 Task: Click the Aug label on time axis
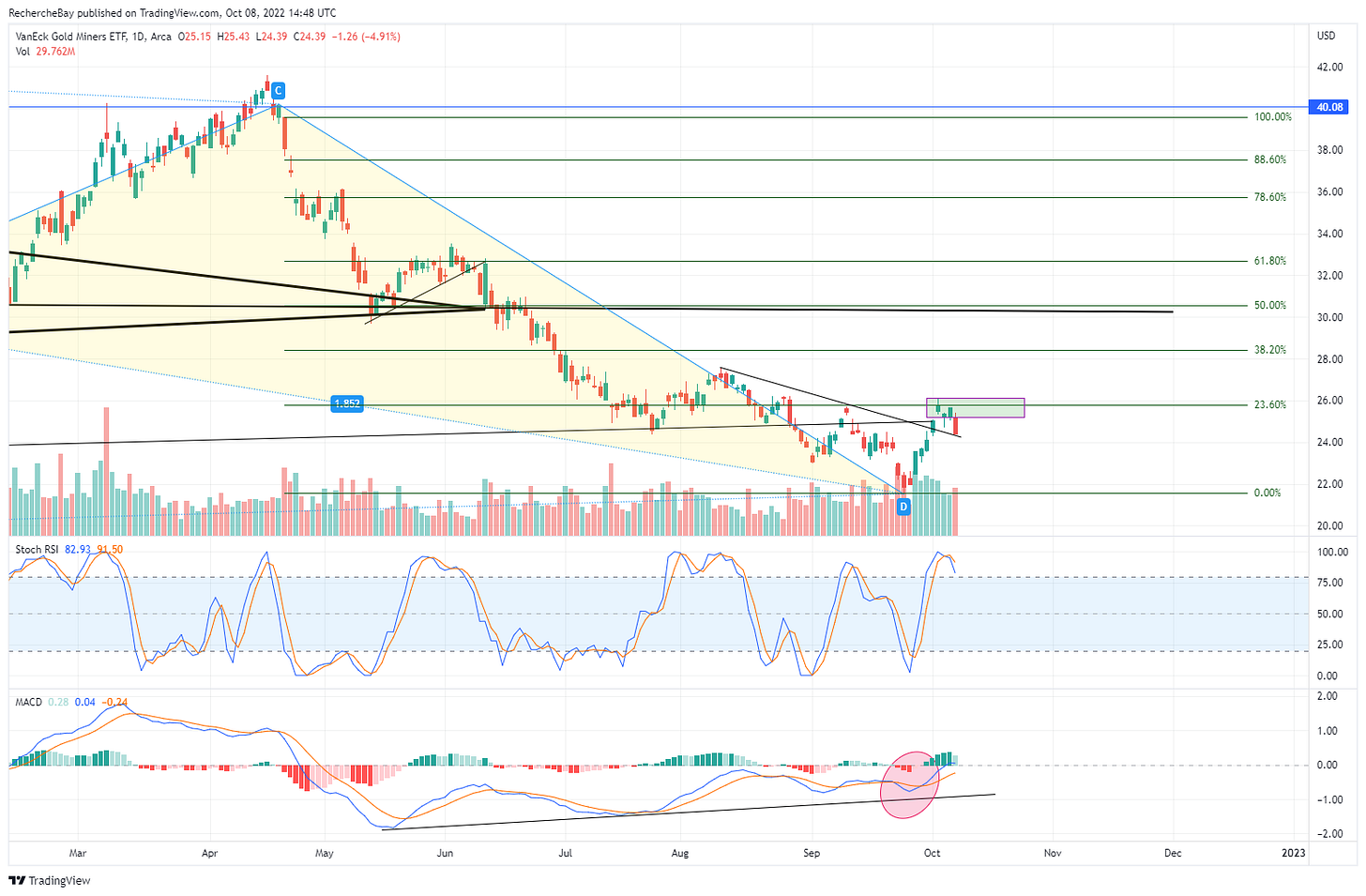click(x=680, y=853)
